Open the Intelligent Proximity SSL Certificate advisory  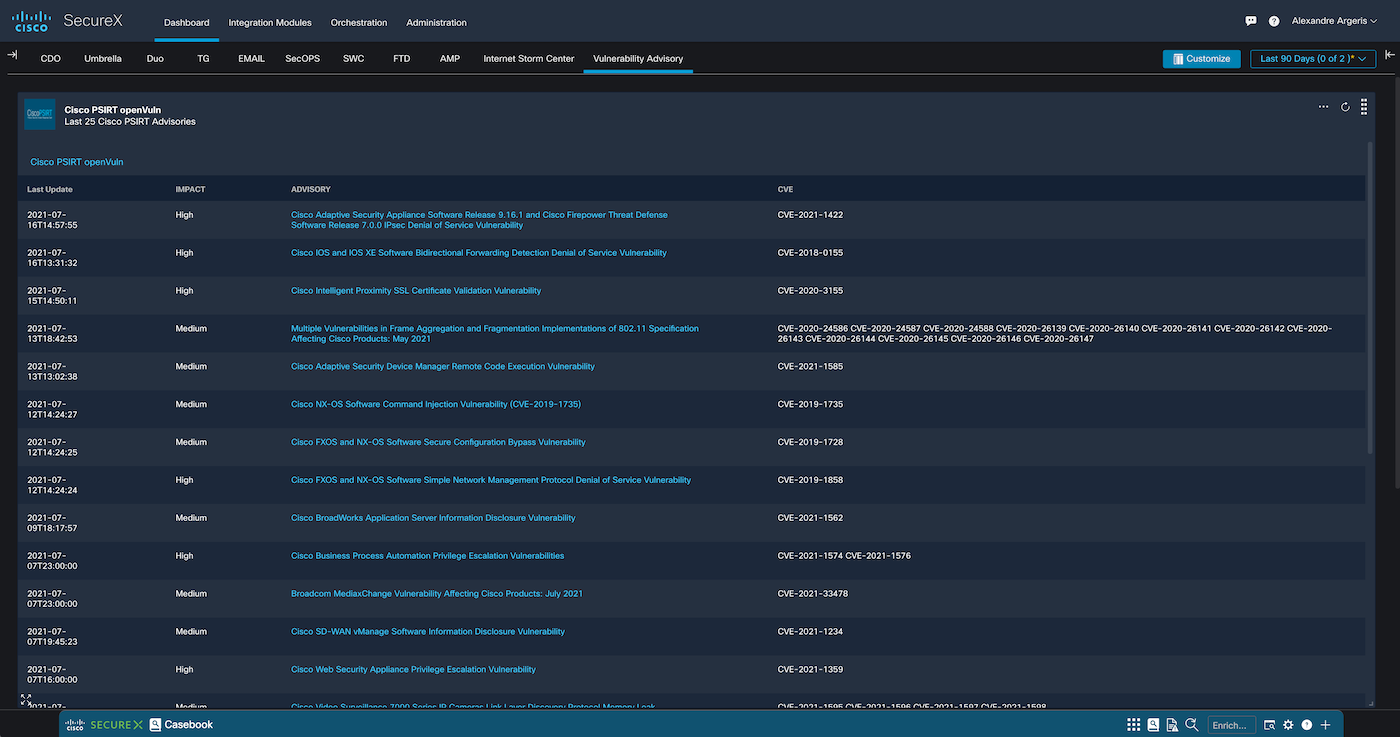pyautogui.click(x=416, y=291)
